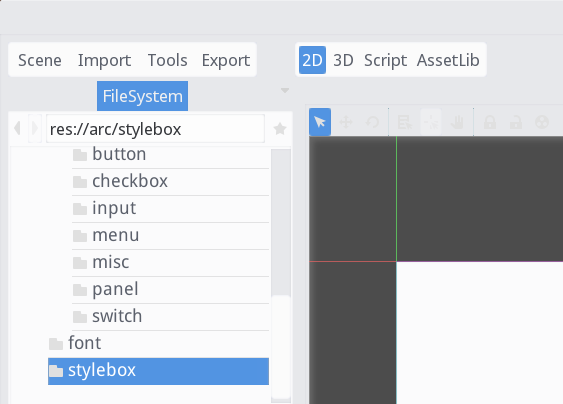This screenshot has height=404, width=563.
Task: Open the Script editor view
Action: [385, 60]
